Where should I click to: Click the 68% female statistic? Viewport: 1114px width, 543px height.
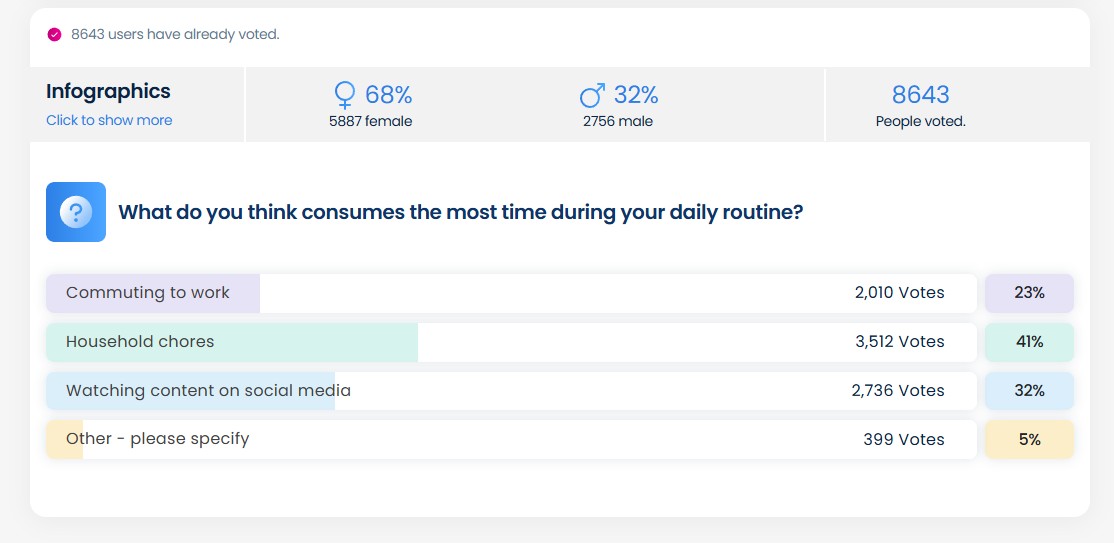click(x=388, y=95)
